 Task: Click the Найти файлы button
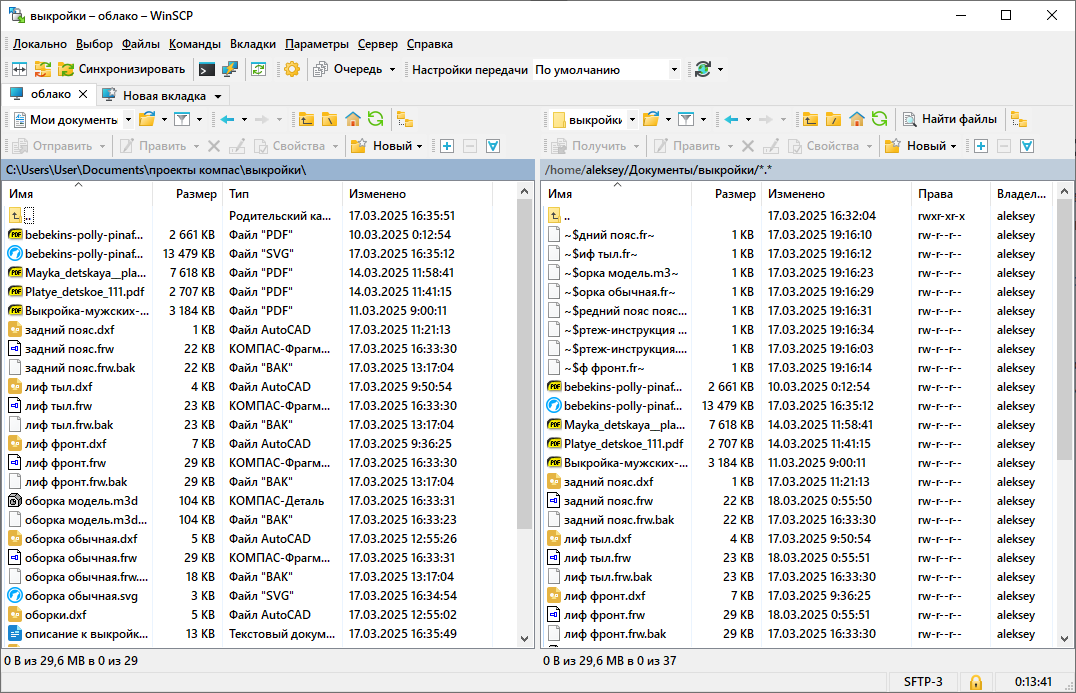pos(950,119)
